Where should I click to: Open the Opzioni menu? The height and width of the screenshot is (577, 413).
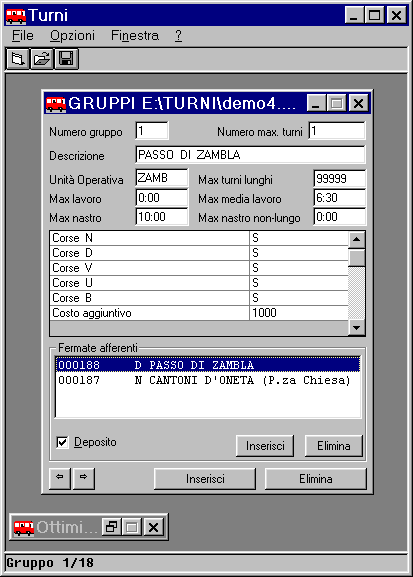point(72,36)
